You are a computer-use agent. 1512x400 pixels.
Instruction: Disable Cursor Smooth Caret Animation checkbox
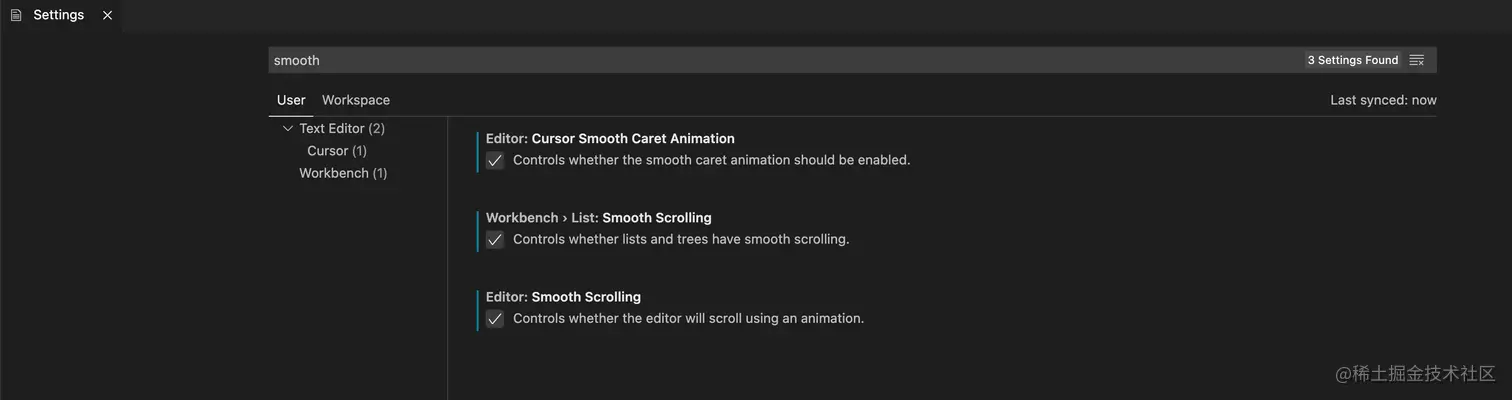[494, 160]
